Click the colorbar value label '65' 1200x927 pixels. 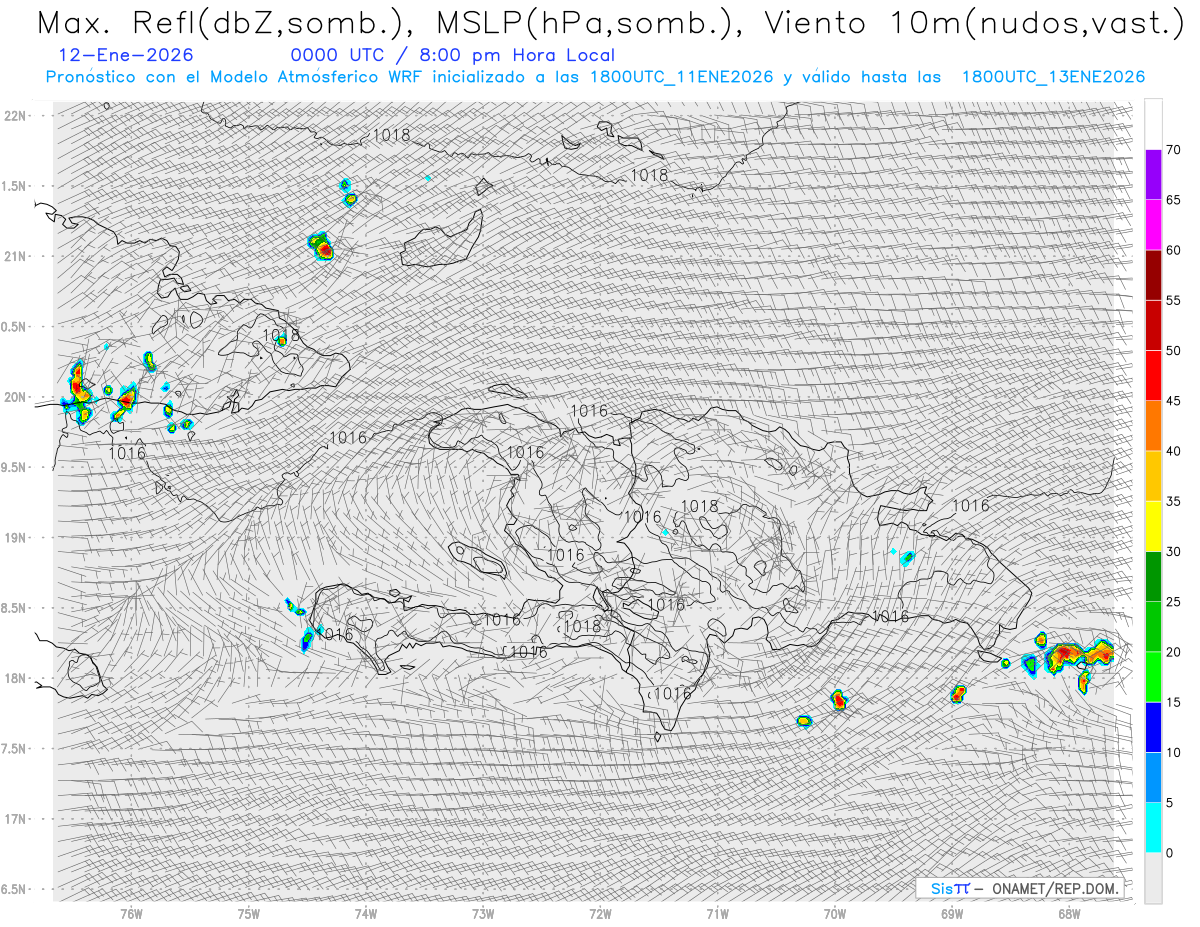pyautogui.click(x=1174, y=200)
